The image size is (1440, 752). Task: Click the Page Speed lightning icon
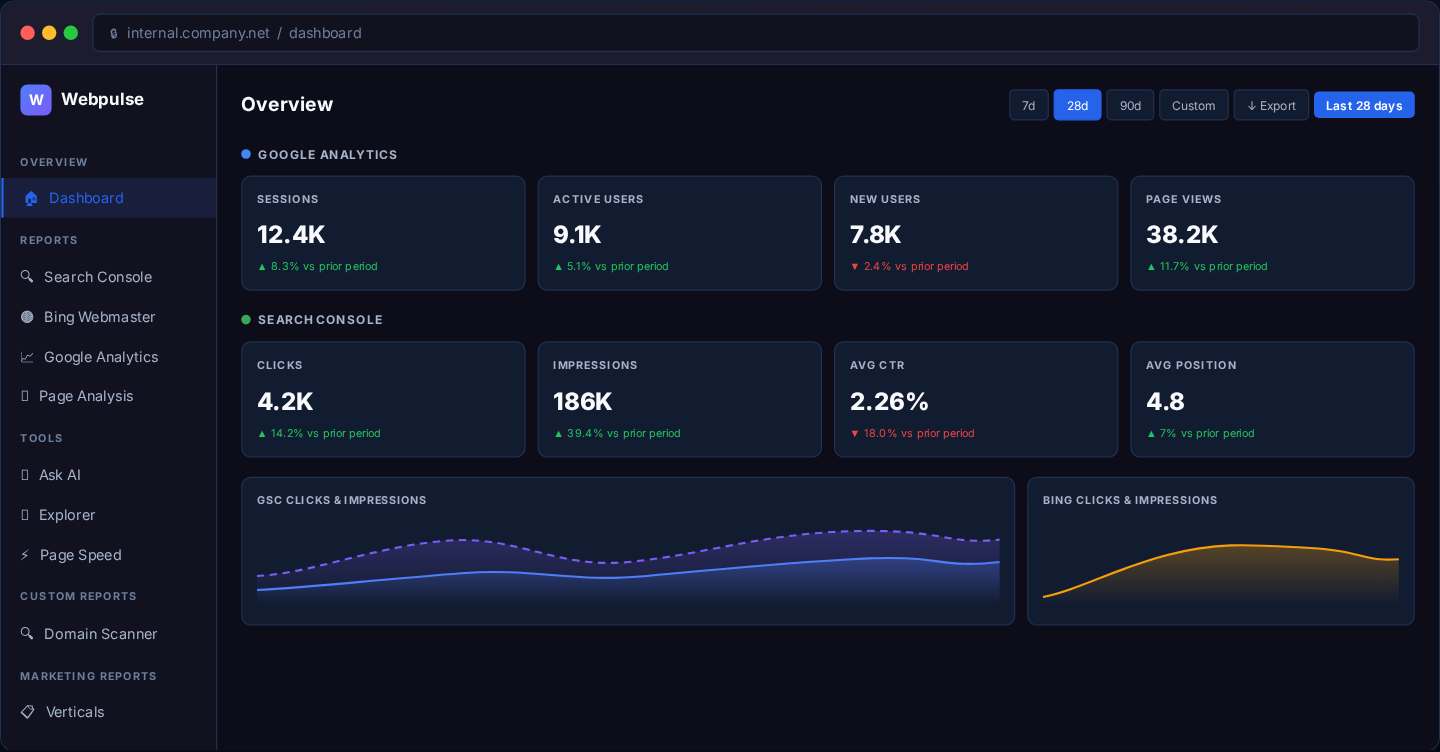coord(25,555)
